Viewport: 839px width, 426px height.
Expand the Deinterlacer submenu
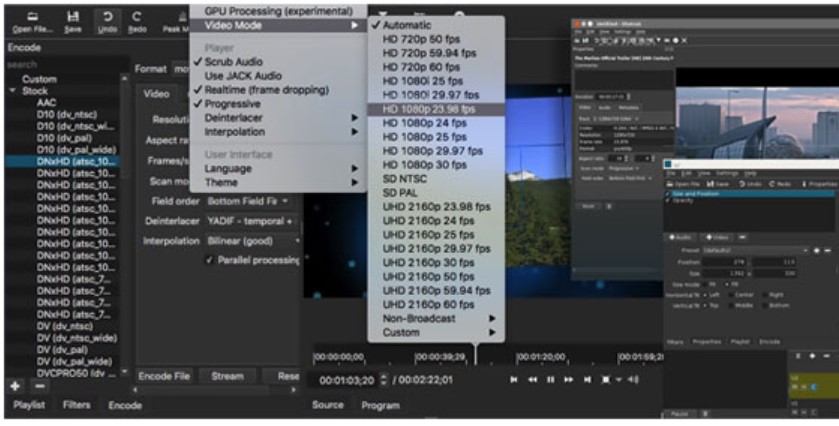click(278, 118)
